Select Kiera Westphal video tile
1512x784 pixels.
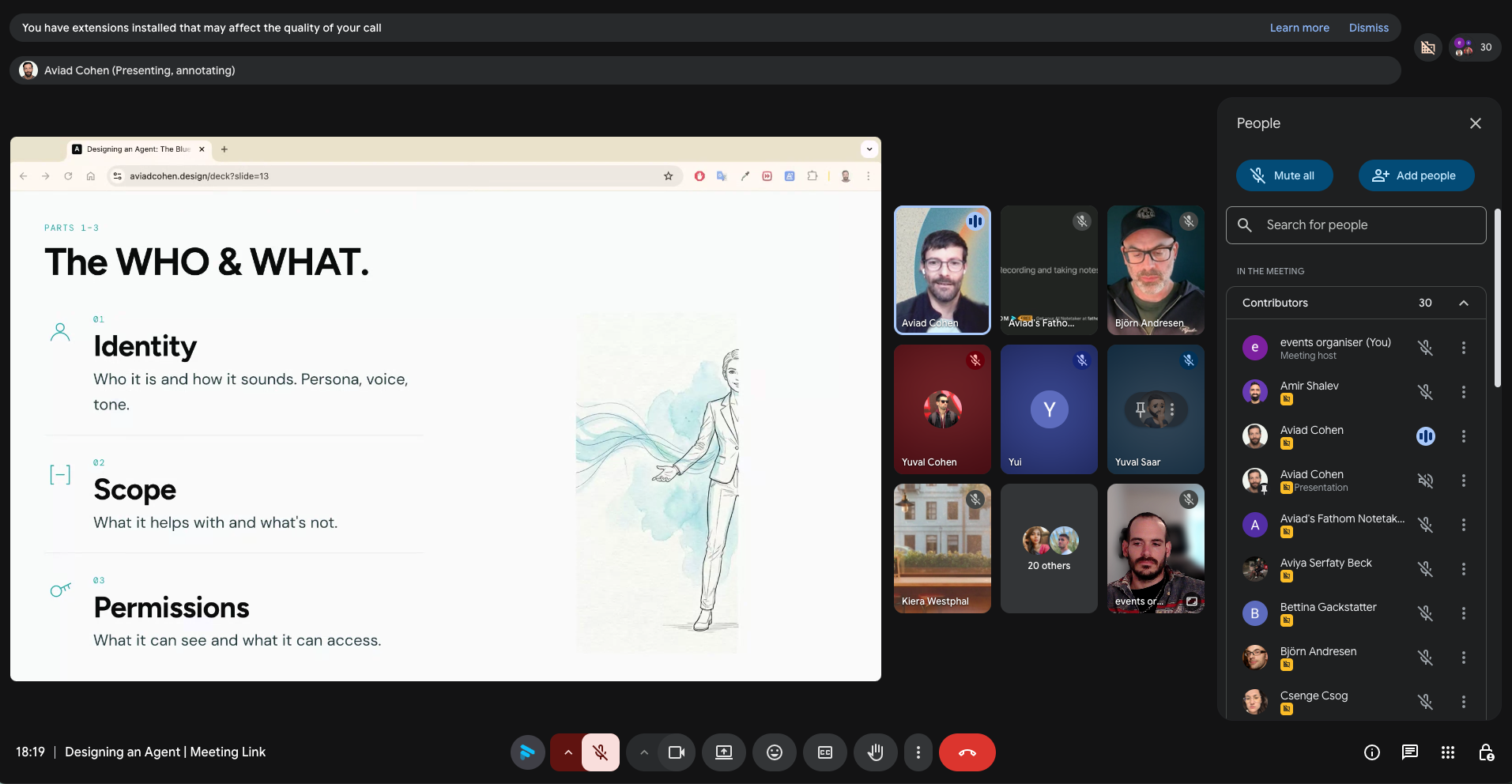coord(942,548)
